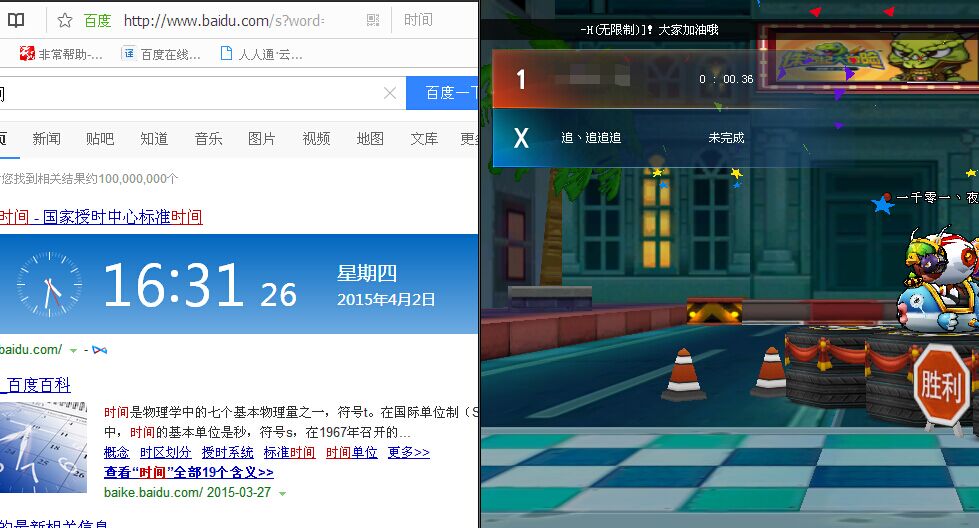Click the 胜利 victory stop sign

(942, 386)
